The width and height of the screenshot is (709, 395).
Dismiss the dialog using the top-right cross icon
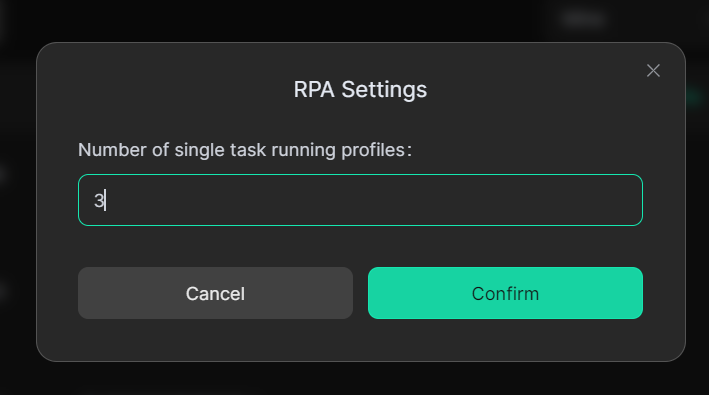(653, 71)
